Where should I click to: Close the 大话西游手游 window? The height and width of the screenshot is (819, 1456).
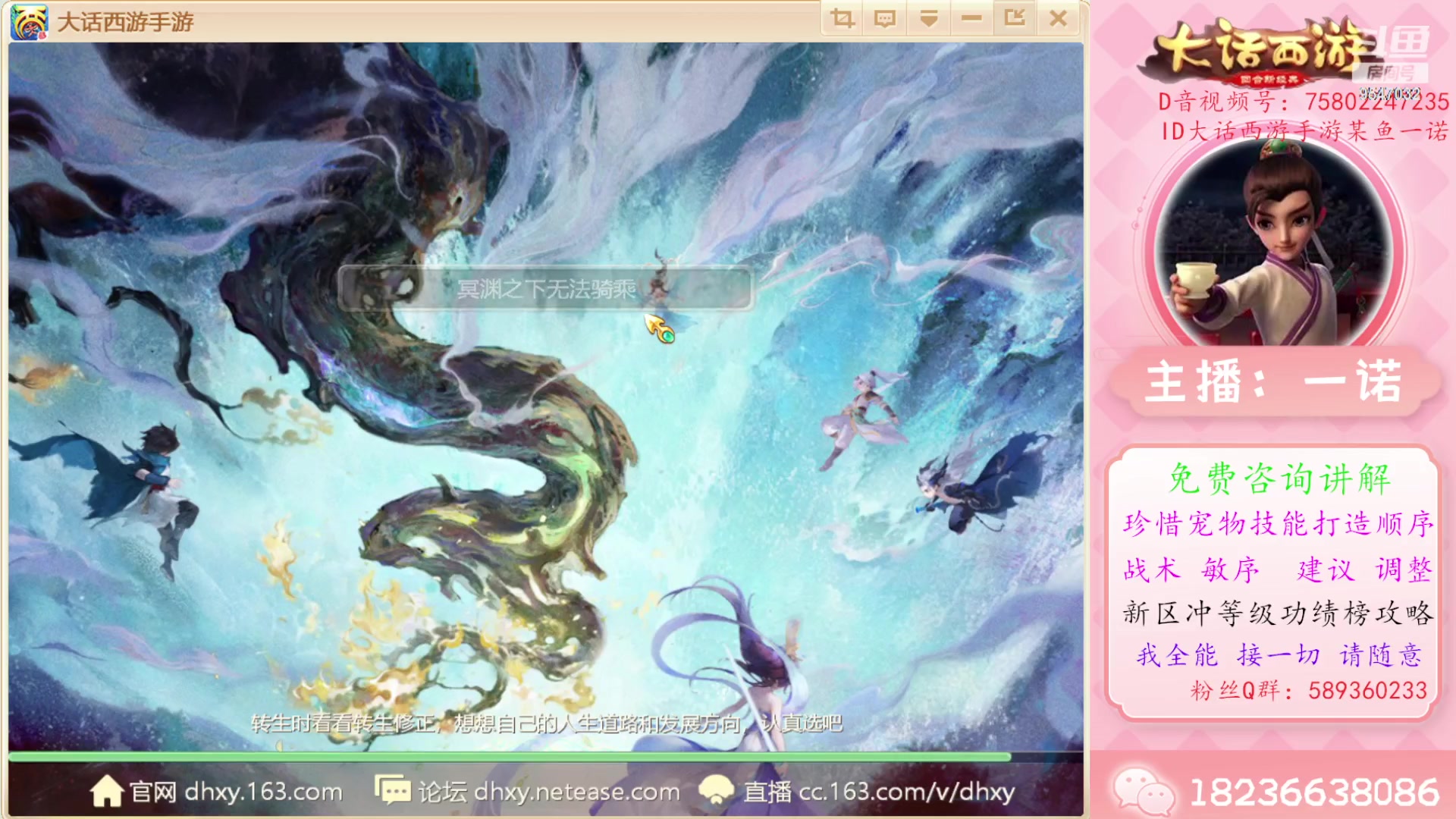(x=1059, y=18)
